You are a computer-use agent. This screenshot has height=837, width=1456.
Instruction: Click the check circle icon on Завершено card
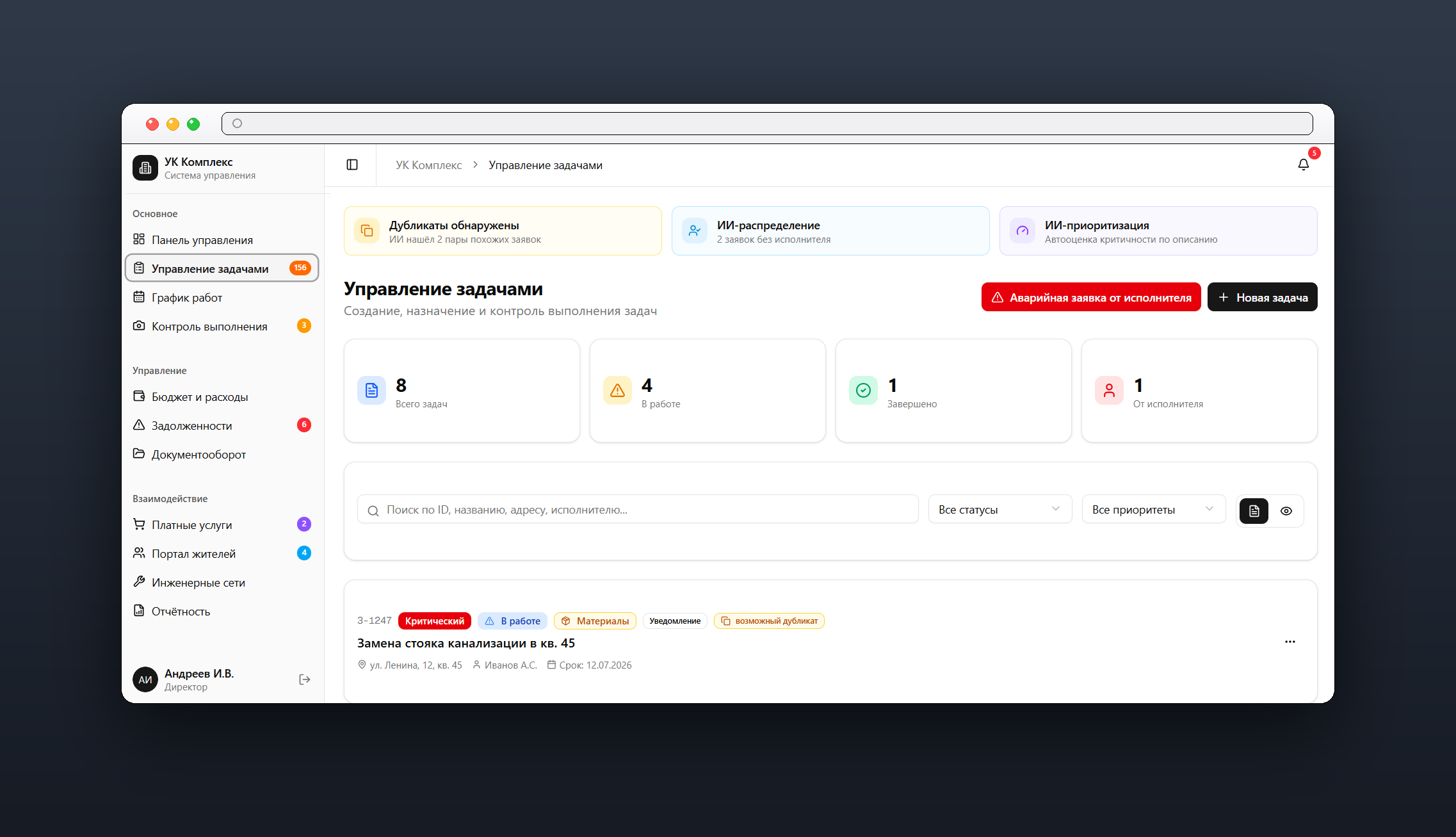[x=863, y=390]
